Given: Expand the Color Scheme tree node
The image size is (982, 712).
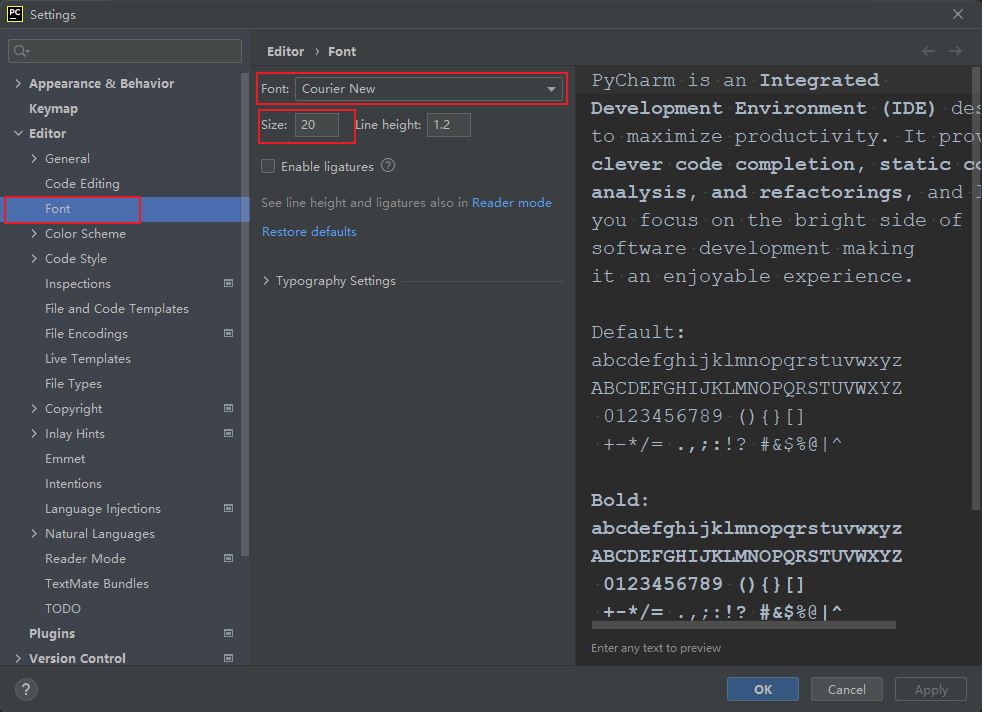Looking at the screenshot, I should pos(34,234).
